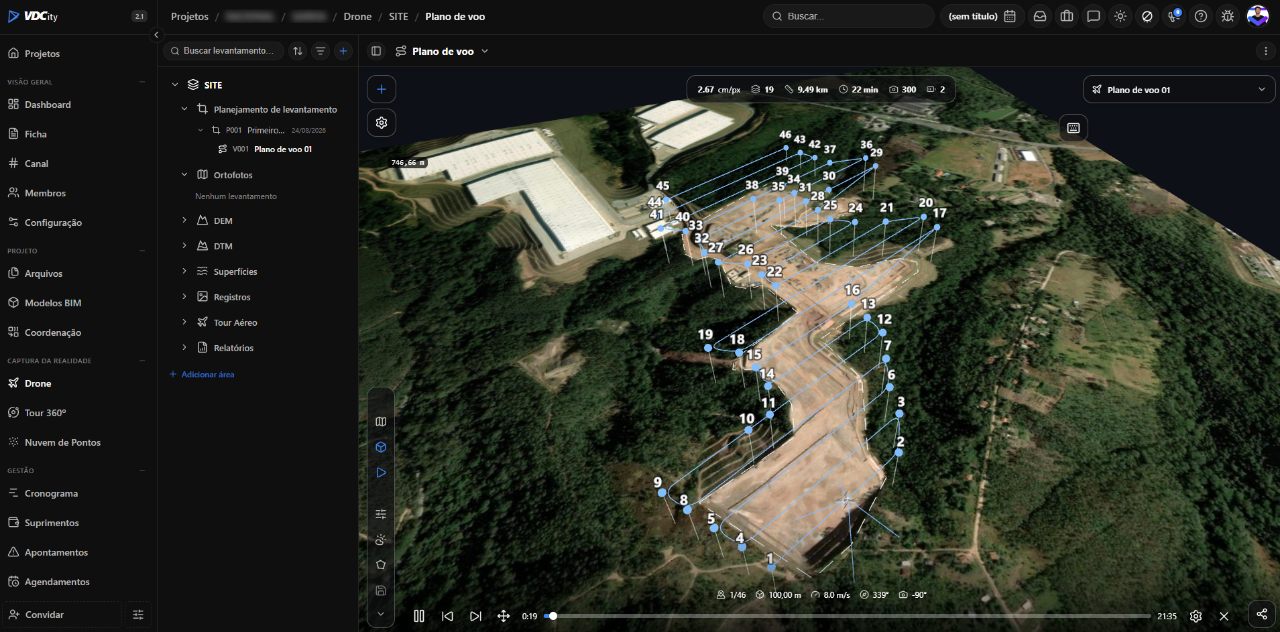
Task: Open the briefcase icon in top bar
Action: 1067,16
